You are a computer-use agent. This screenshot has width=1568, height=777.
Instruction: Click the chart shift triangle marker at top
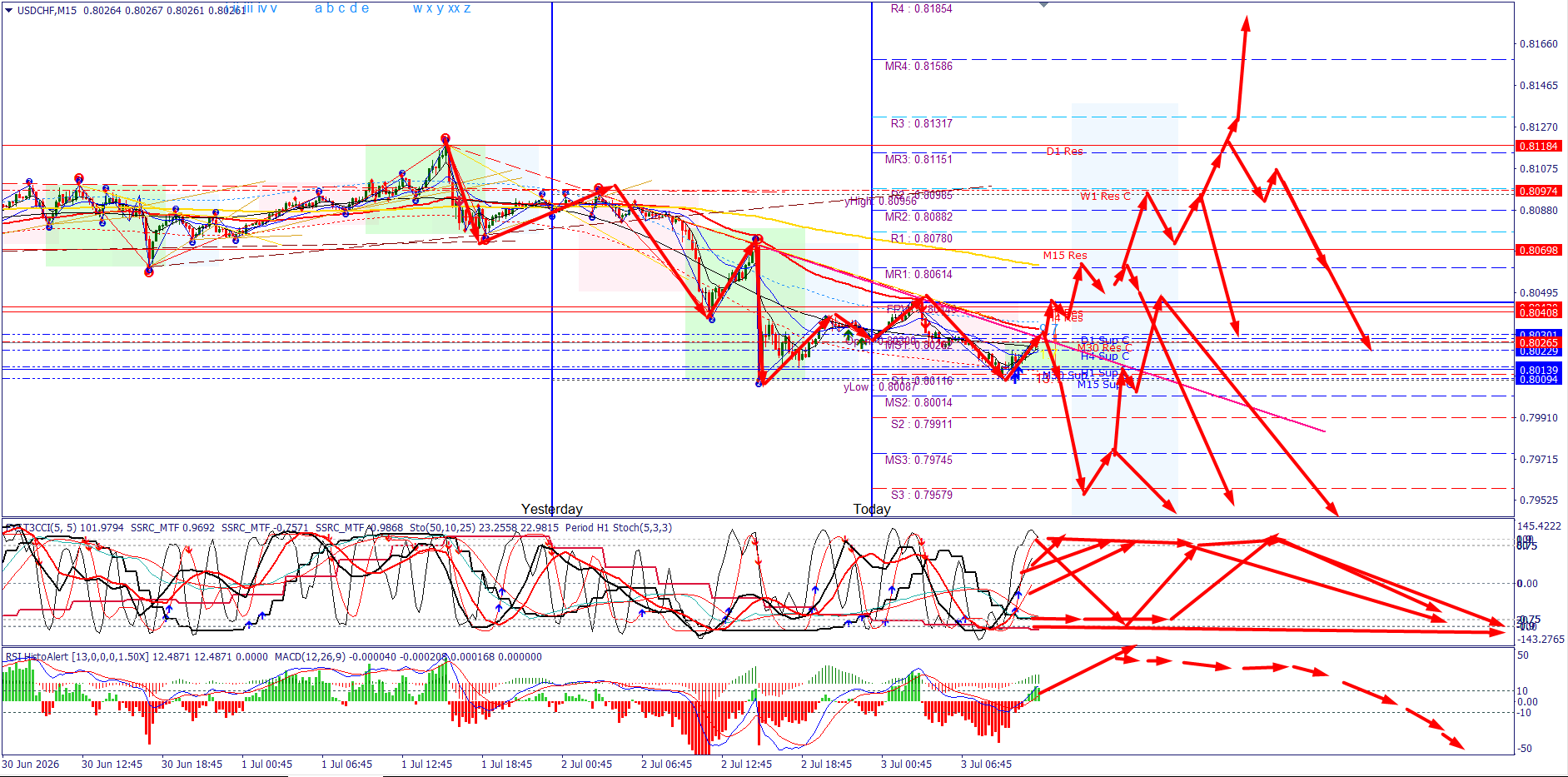[x=1043, y=5]
